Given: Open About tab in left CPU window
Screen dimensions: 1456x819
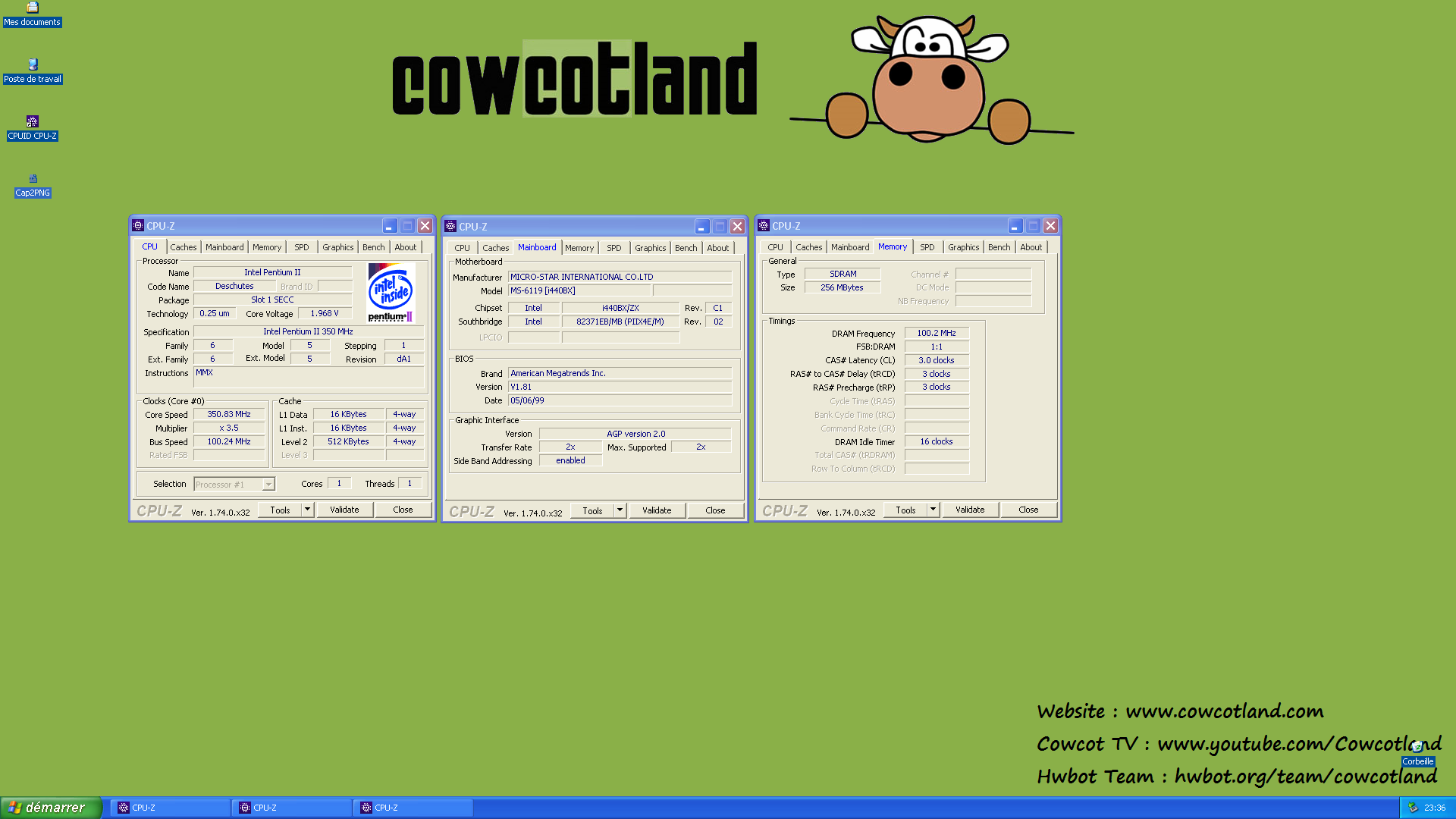Looking at the screenshot, I should coord(406,247).
